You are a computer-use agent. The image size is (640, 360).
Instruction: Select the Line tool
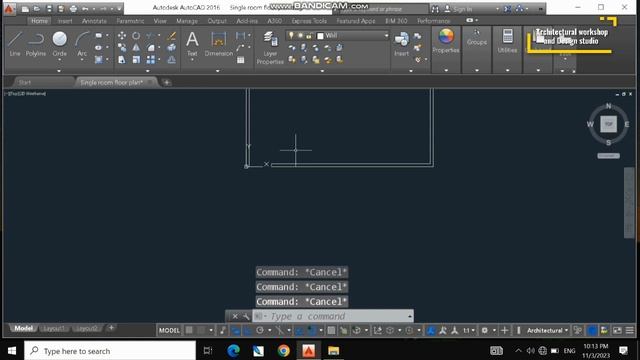pyautogui.click(x=15, y=44)
